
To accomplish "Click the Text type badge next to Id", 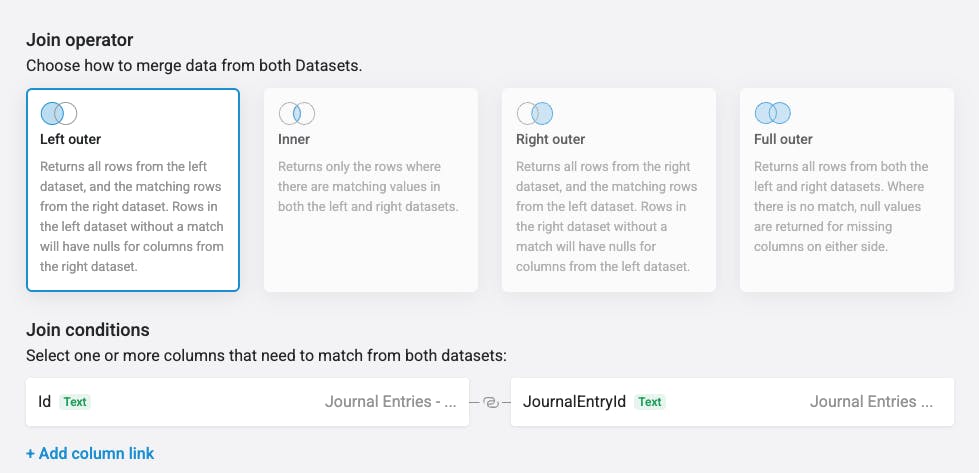I will 75,402.
